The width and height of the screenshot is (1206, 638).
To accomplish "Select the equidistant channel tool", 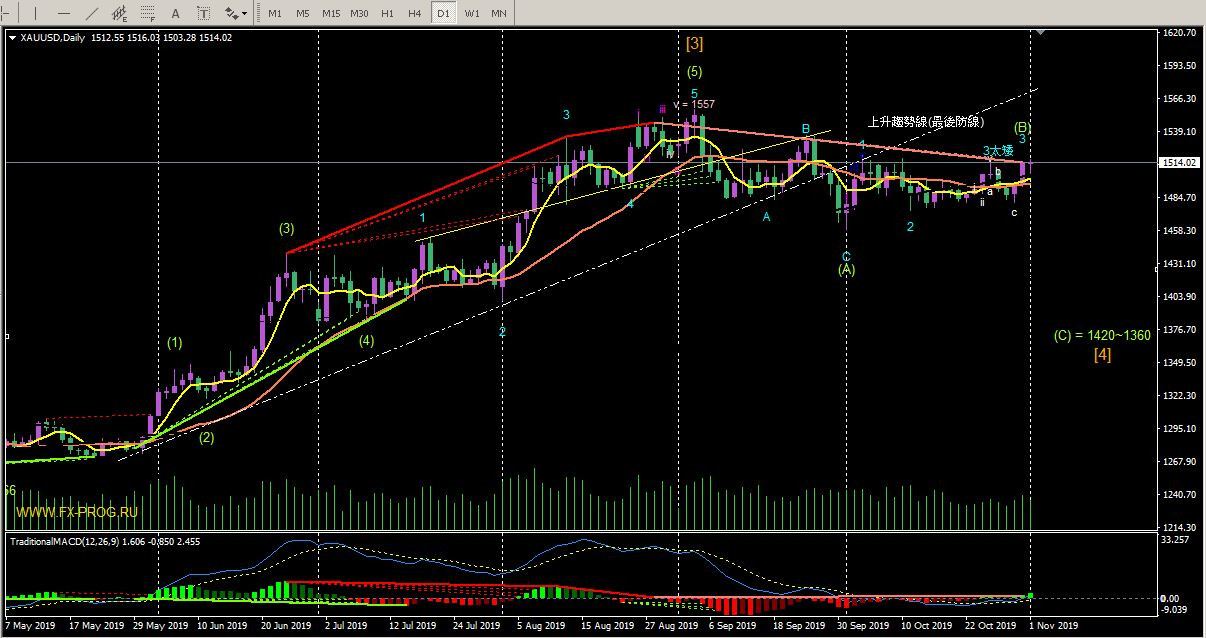I will click(x=120, y=13).
